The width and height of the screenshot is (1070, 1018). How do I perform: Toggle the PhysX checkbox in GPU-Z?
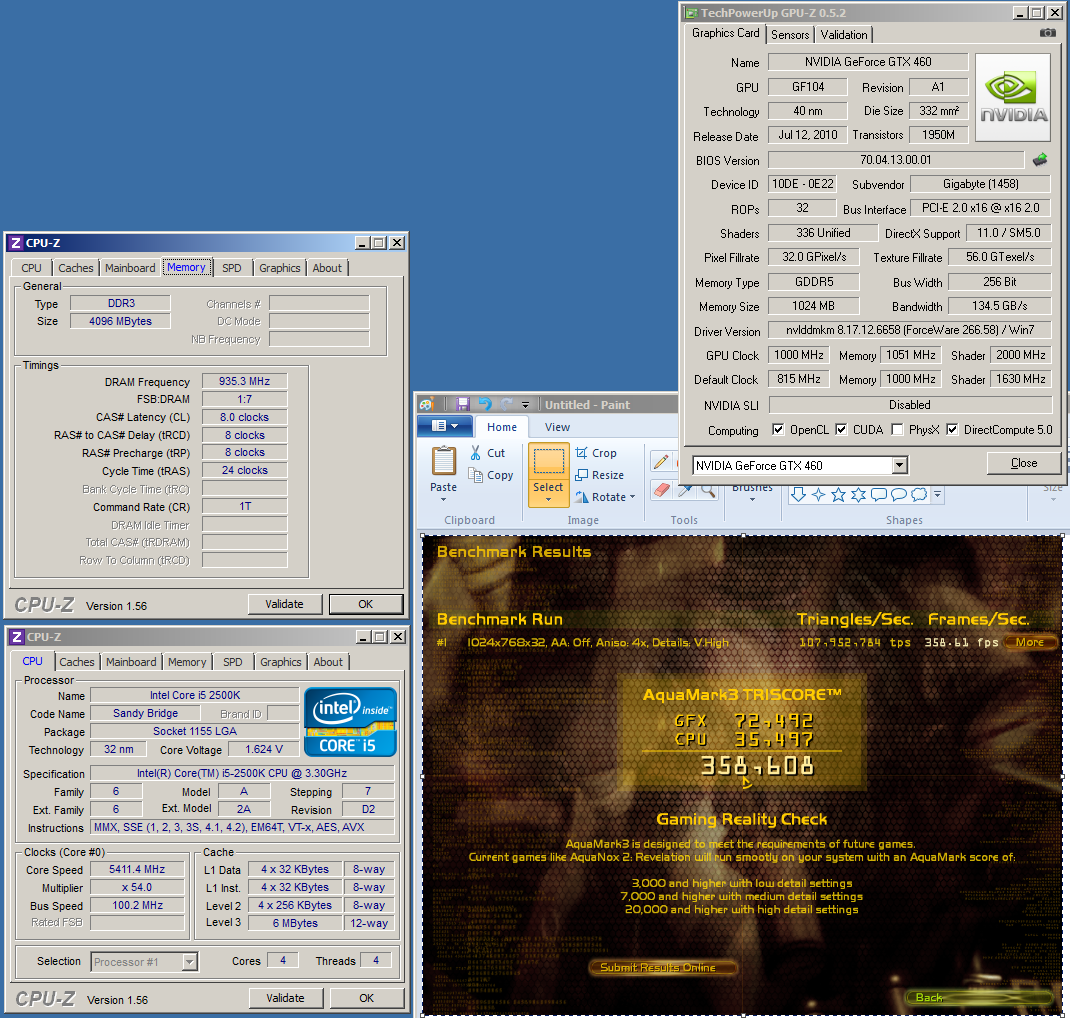click(x=897, y=430)
